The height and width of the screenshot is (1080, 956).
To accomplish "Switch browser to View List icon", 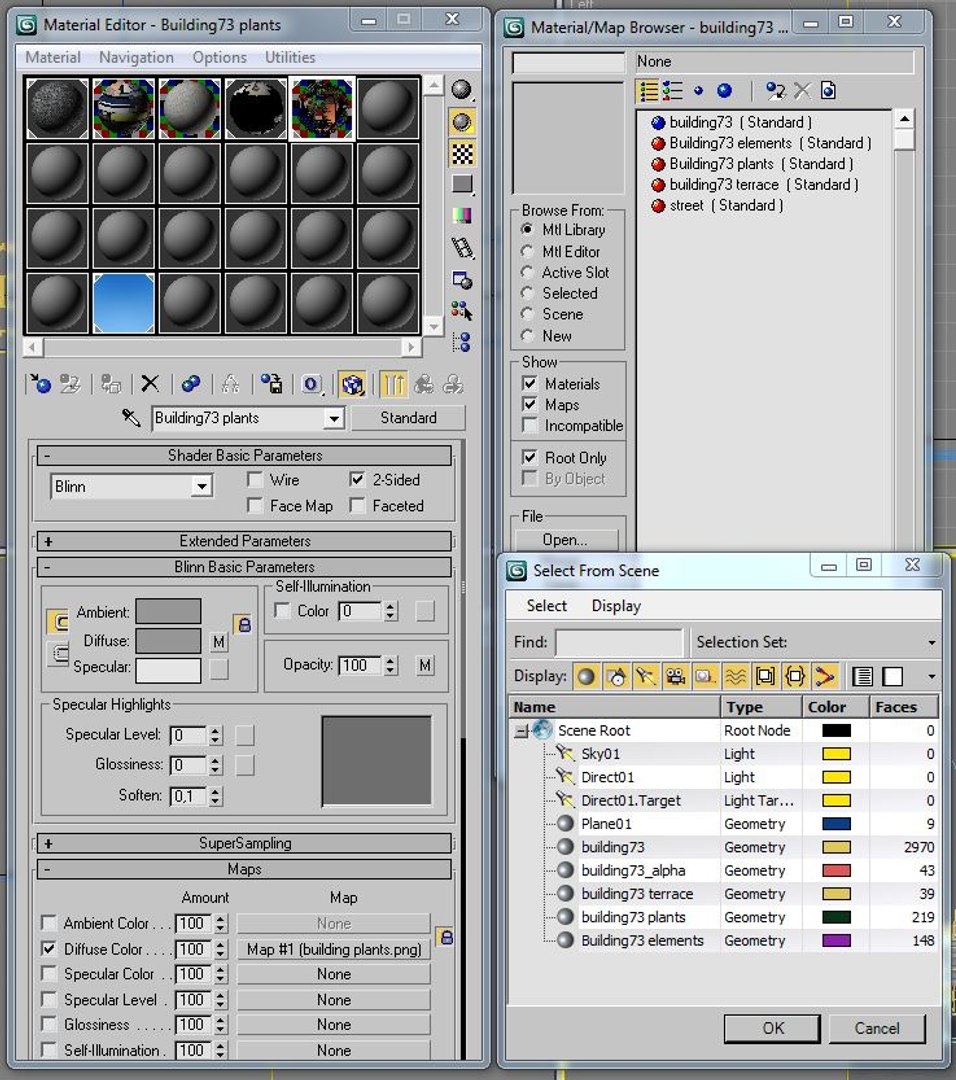I will coord(649,91).
